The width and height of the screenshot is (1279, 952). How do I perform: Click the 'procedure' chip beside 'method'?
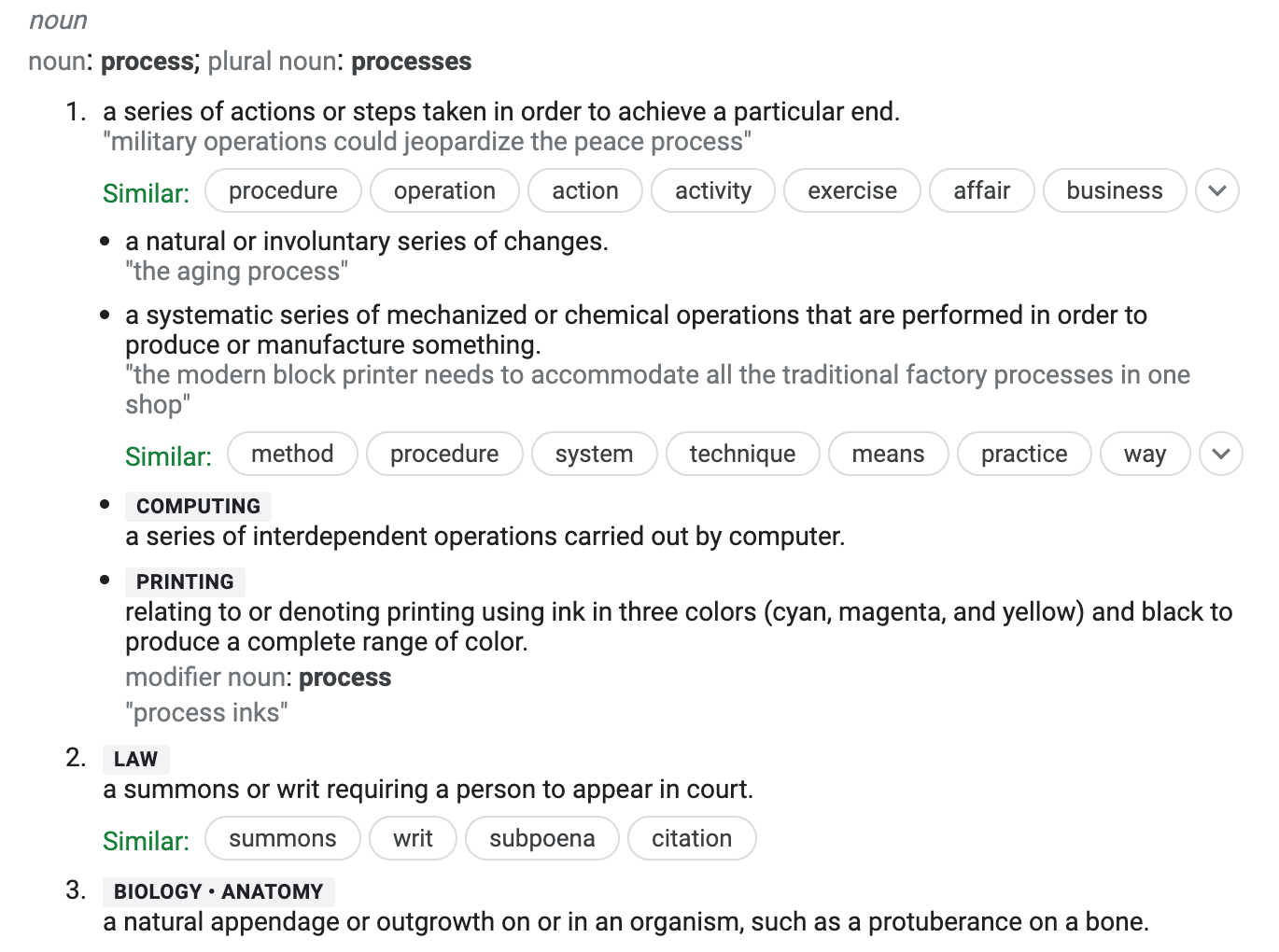444,454
